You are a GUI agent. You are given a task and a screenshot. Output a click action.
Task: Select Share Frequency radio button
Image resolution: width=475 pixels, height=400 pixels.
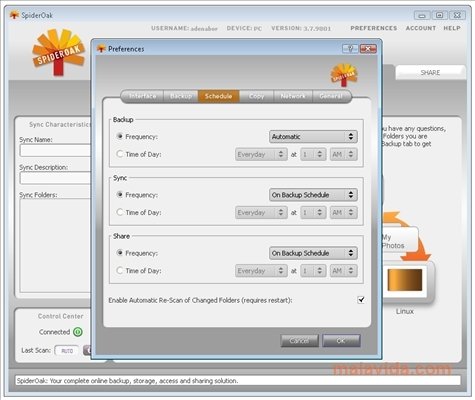[120, 253]
